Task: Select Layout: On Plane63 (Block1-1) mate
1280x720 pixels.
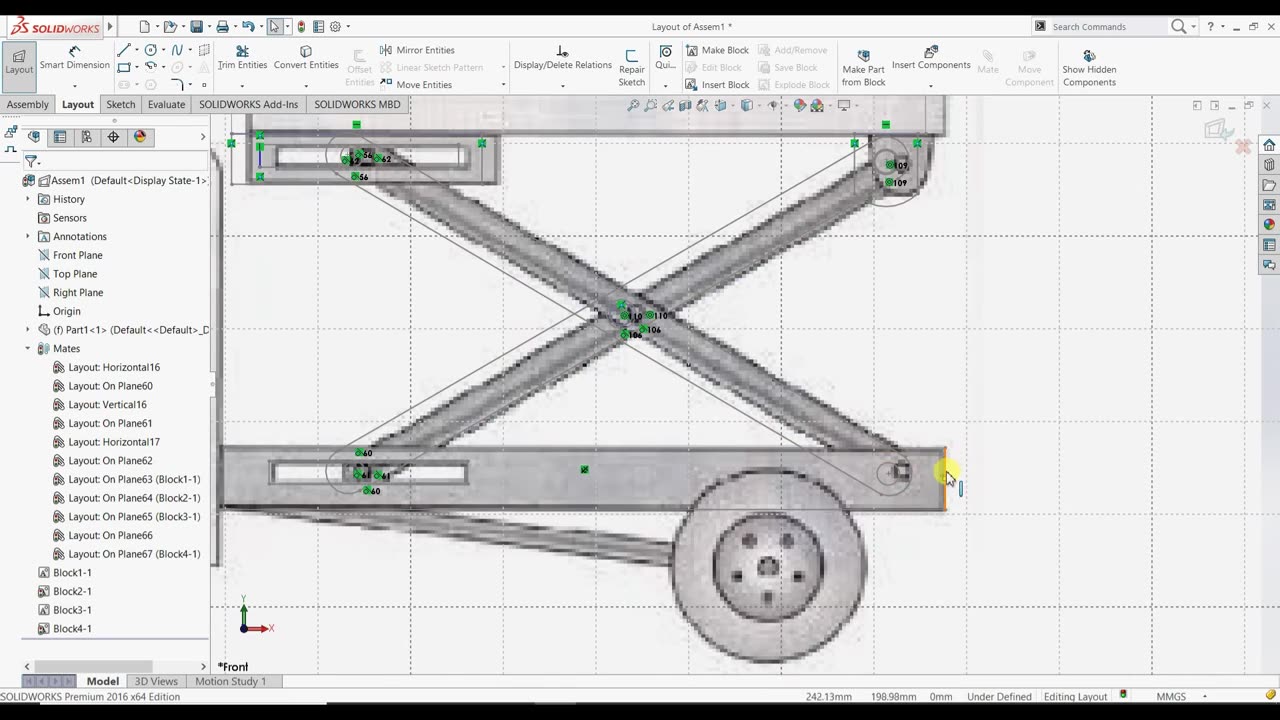Action: tap(126, 479)
